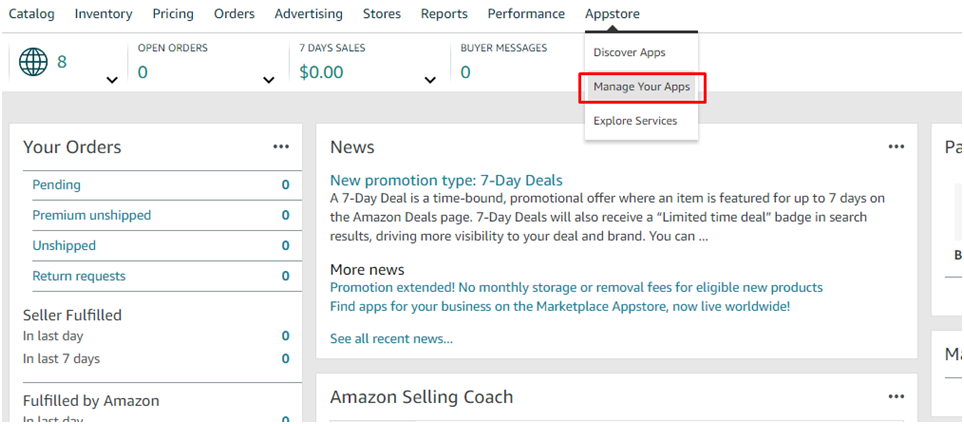Click See all recent news link
Viewport: 964px width, 424px height.
click(x=392, y=339)
